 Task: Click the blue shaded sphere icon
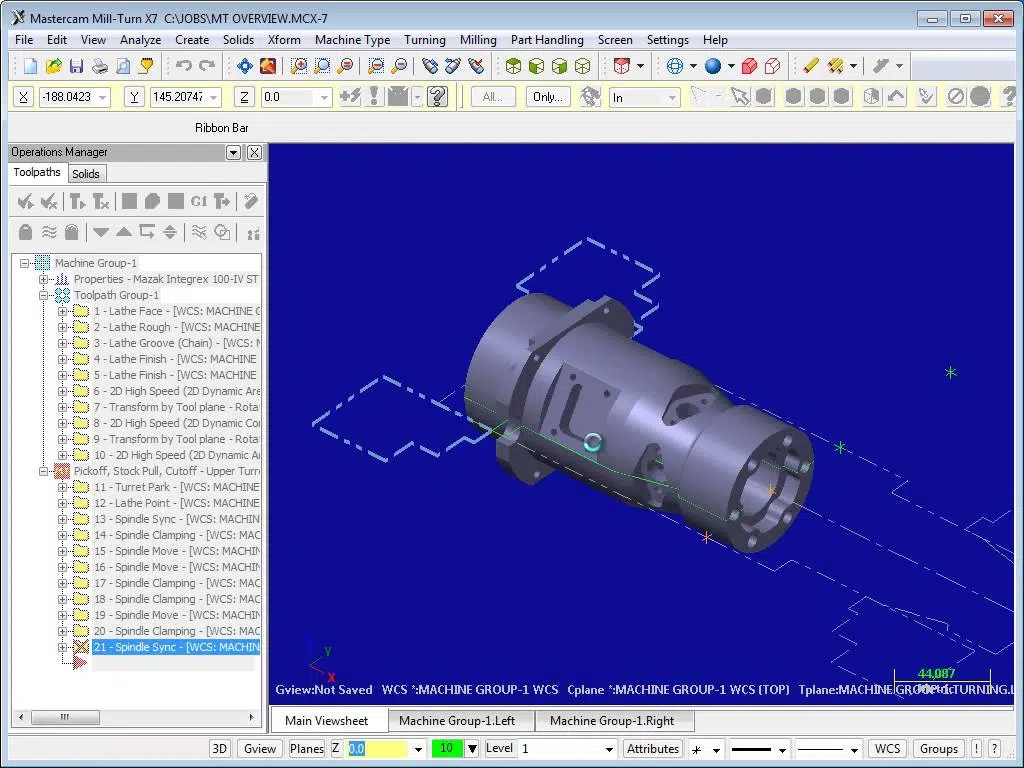coord(713,66)
